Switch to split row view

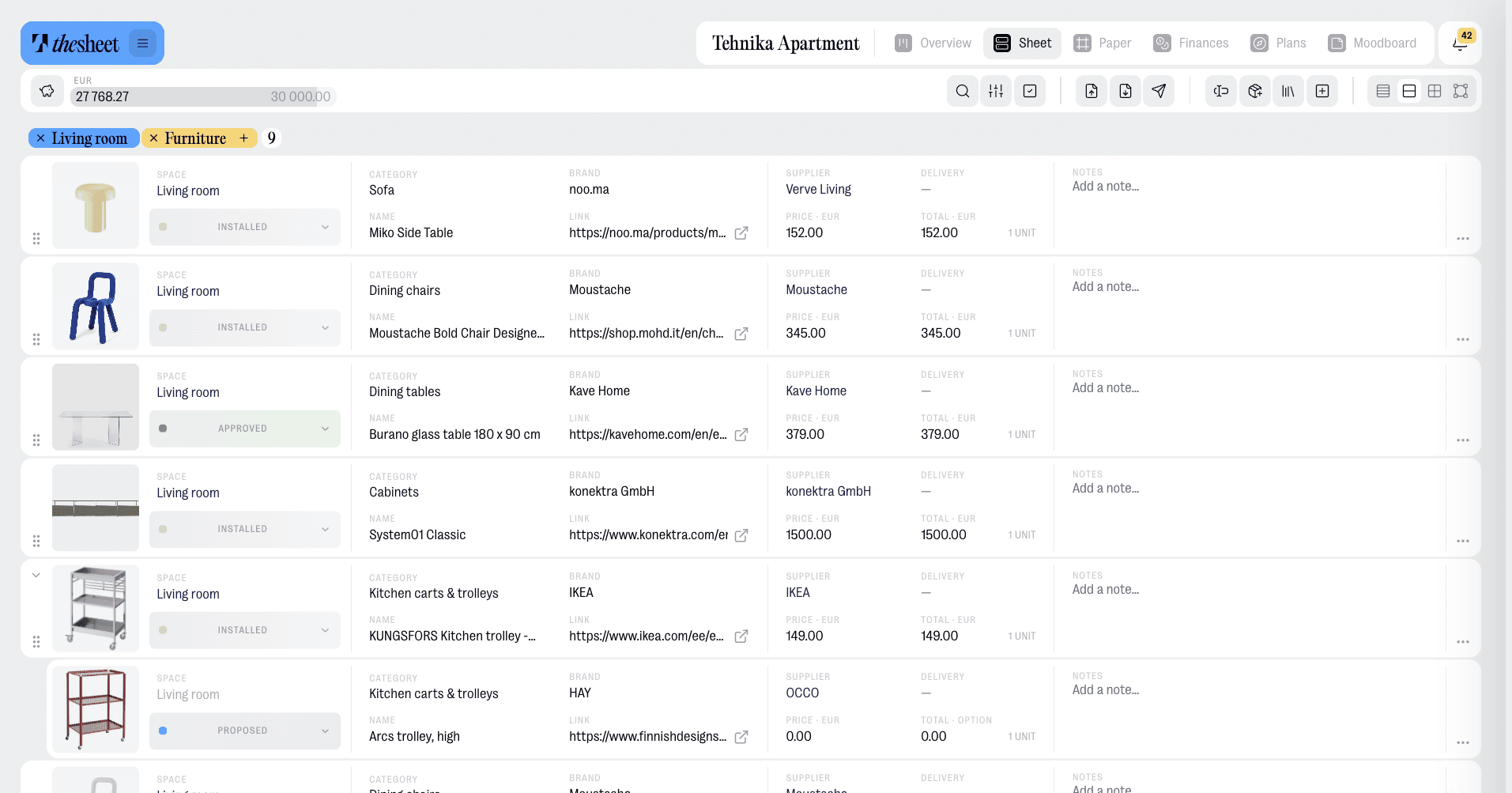pyautogui.click(x=1409, y=91)
